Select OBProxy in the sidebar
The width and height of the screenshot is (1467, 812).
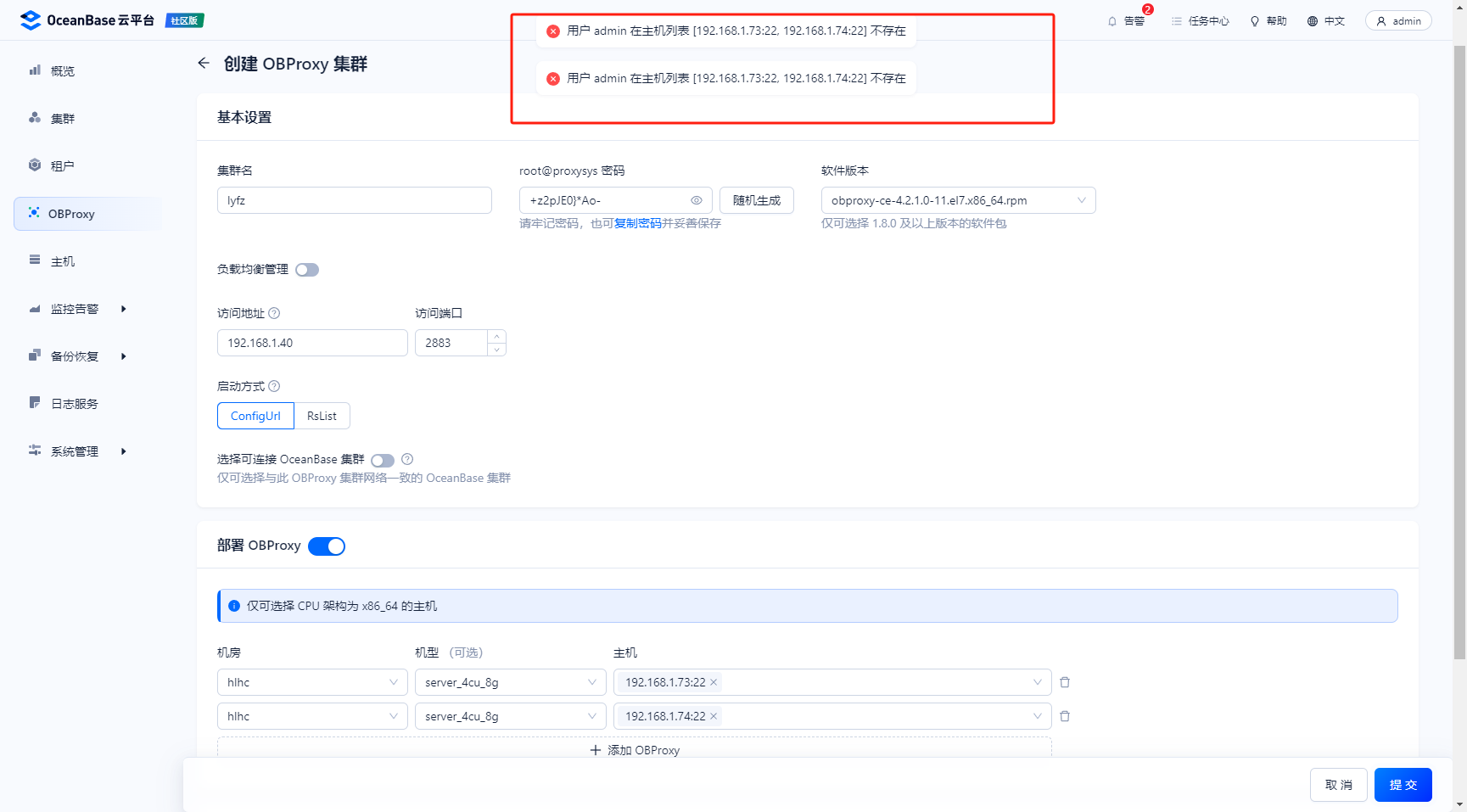pos(88,214)
